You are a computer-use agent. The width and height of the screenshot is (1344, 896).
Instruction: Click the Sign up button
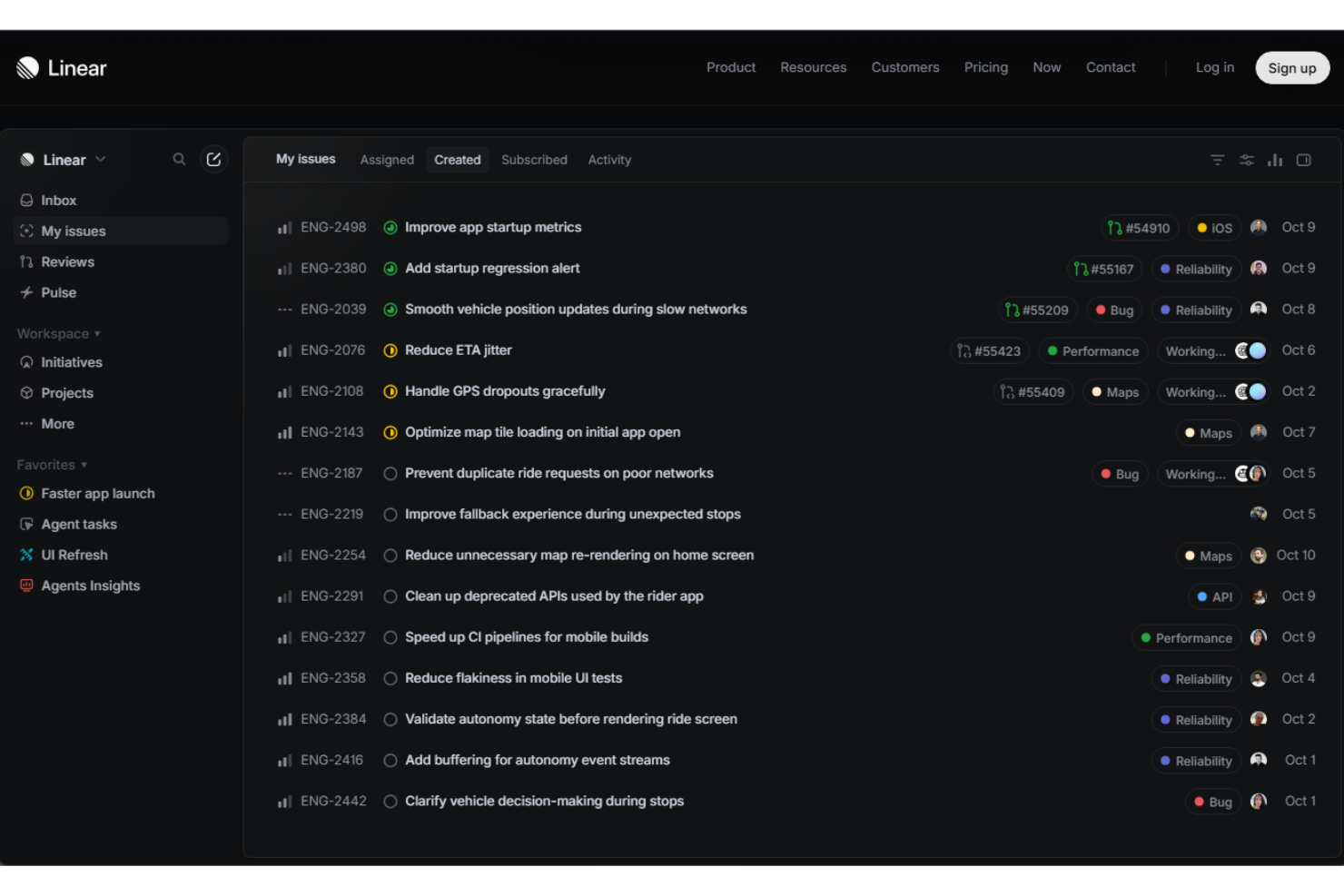(1292, 68)
